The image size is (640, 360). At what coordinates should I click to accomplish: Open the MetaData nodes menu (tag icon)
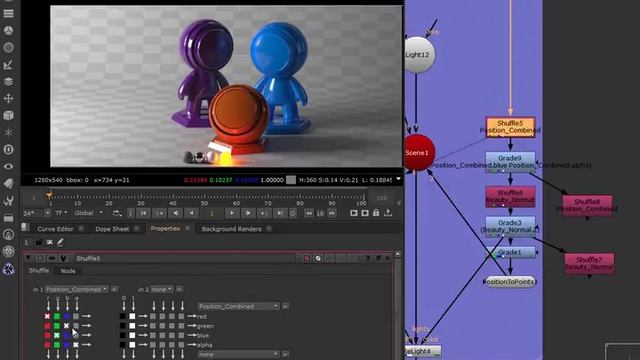(8, 183)
